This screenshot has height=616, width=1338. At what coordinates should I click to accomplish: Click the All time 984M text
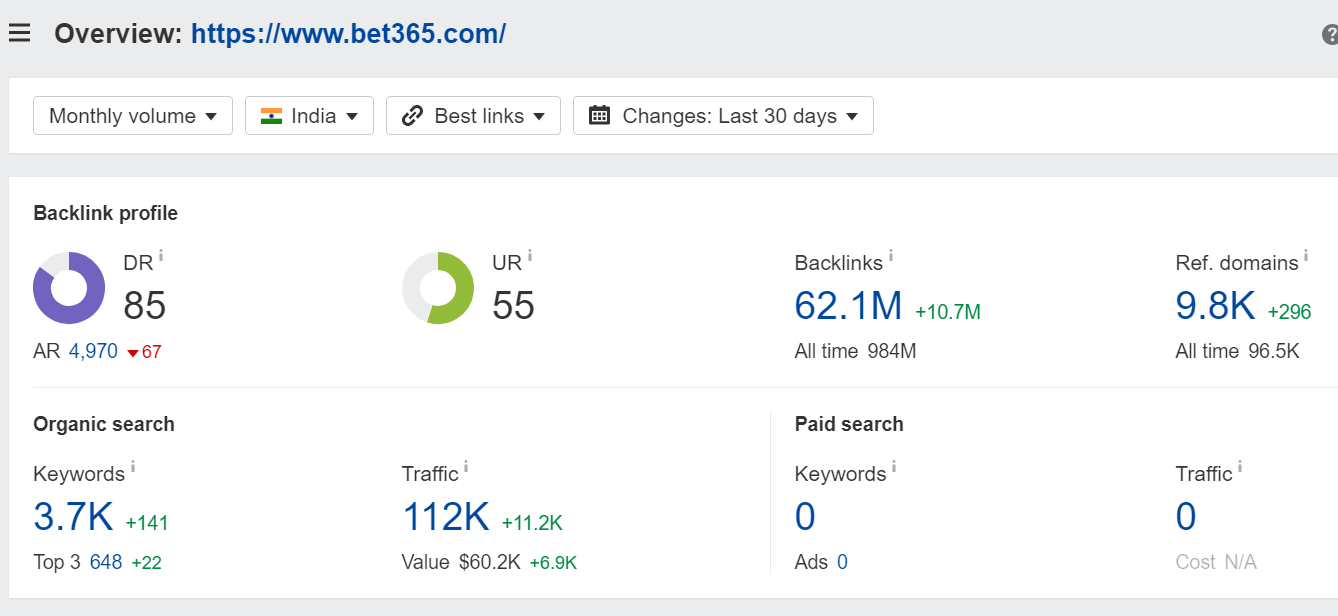(855, 351)
